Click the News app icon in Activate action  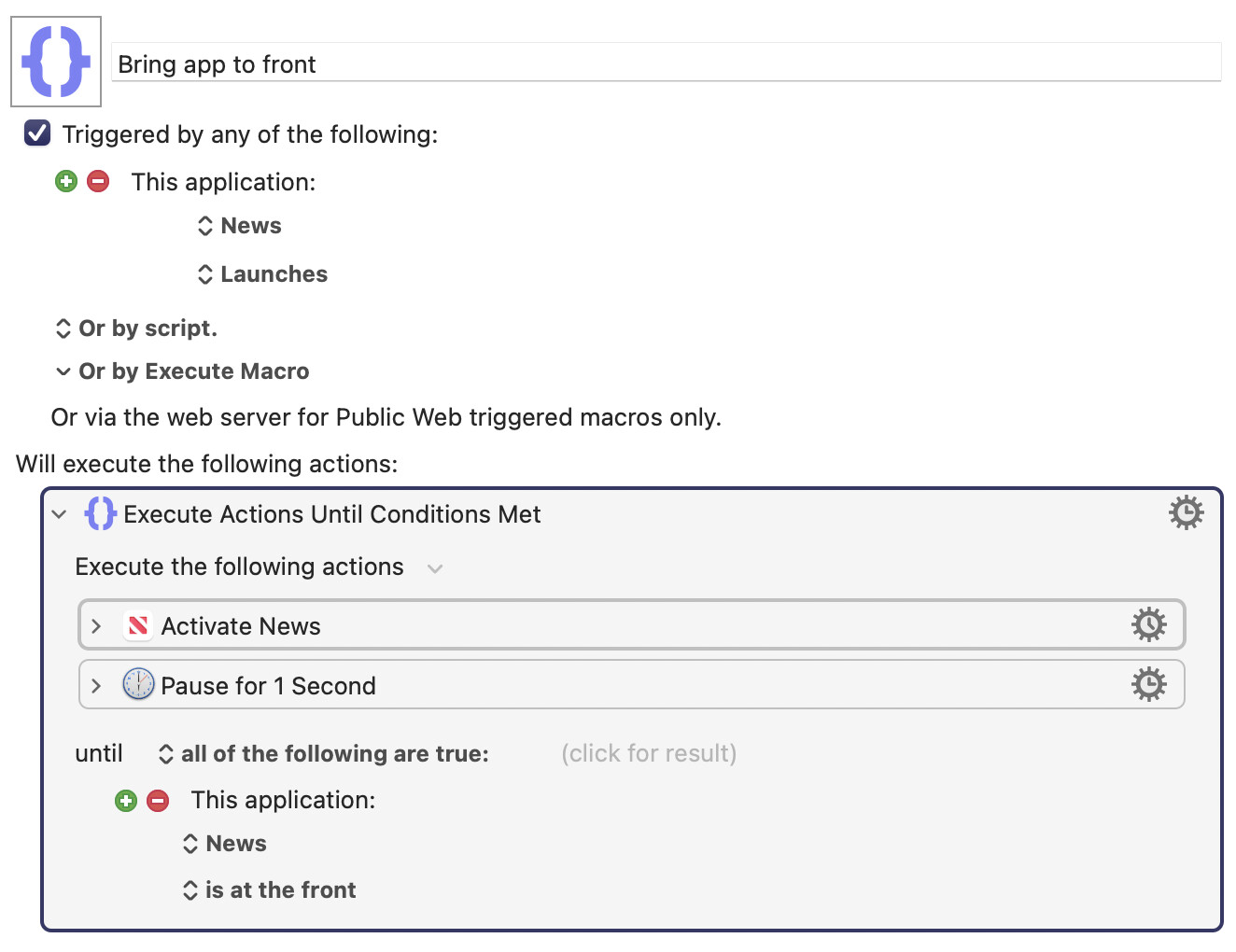[138, 625]
